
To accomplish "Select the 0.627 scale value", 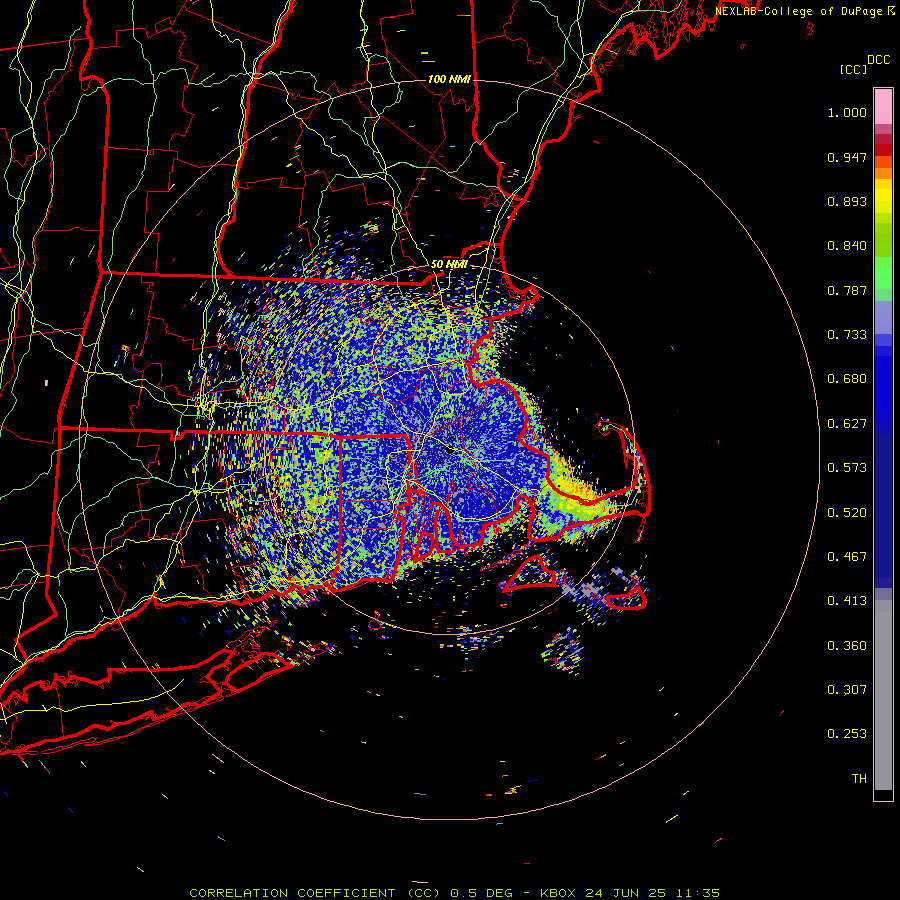I will coord(847,424).
